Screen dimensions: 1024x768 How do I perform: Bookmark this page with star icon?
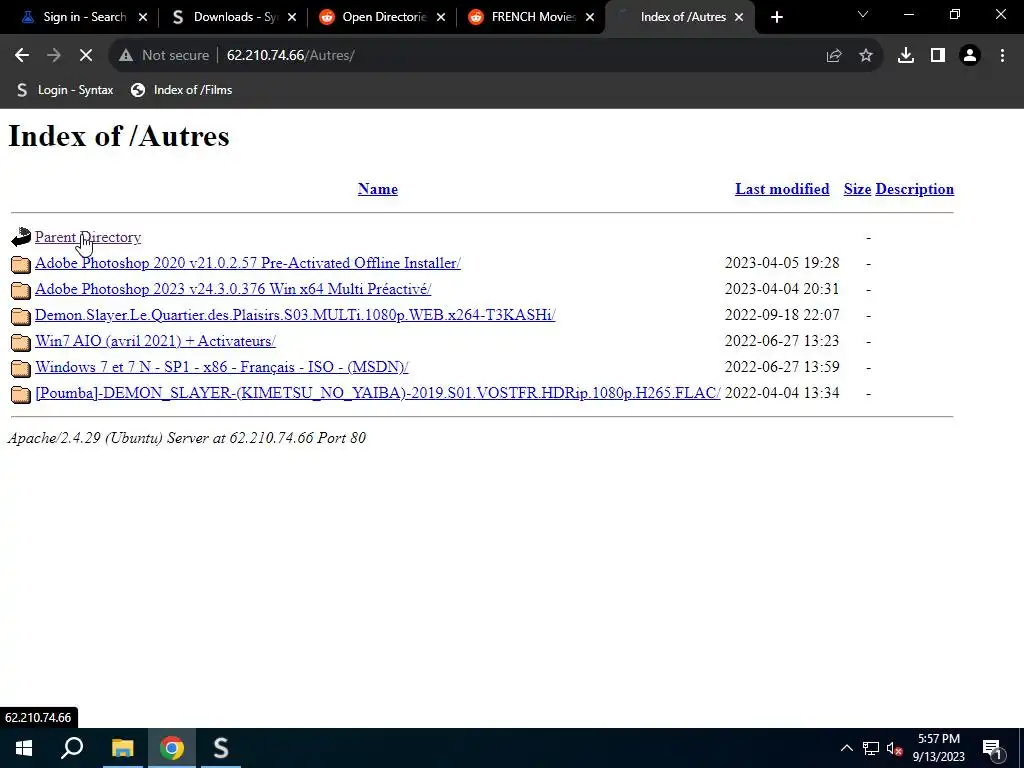coord(866,56)
